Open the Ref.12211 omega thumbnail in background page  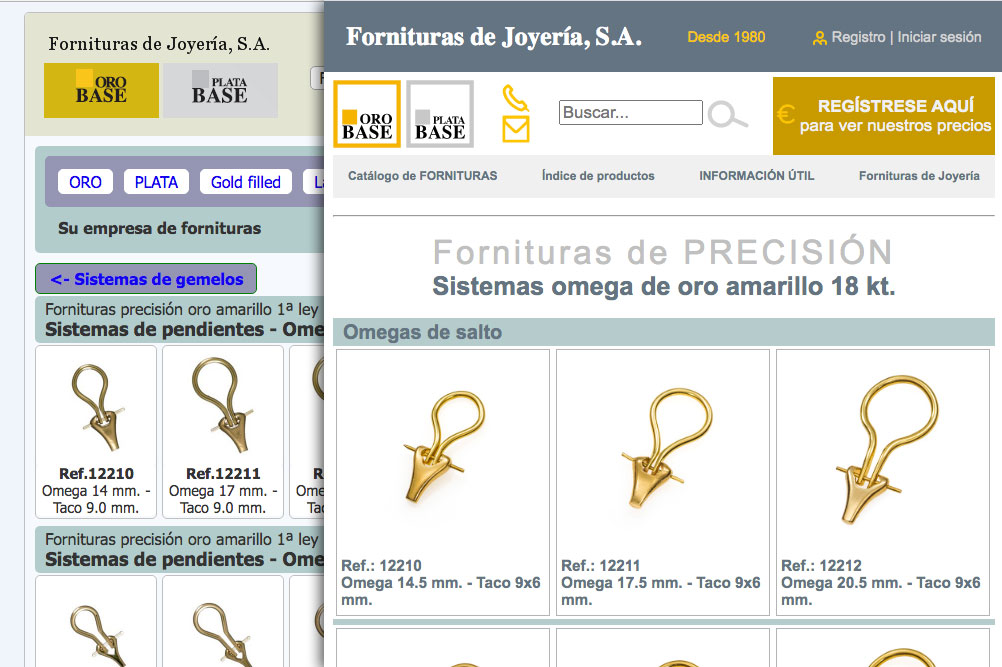coord(223,406)
